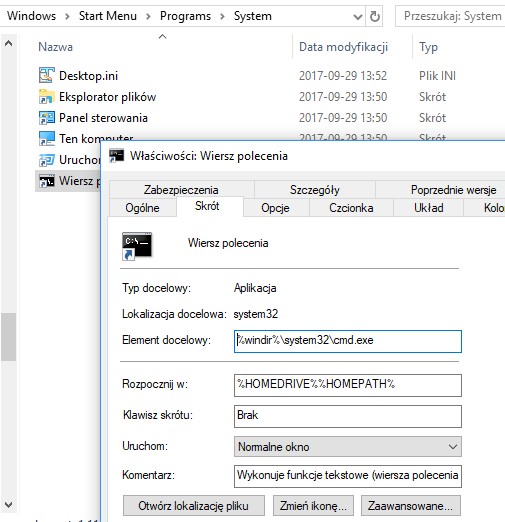Open the Poprzednie wersje tab
The height and width of the screenshot is (522, 505).
[453, 190]
